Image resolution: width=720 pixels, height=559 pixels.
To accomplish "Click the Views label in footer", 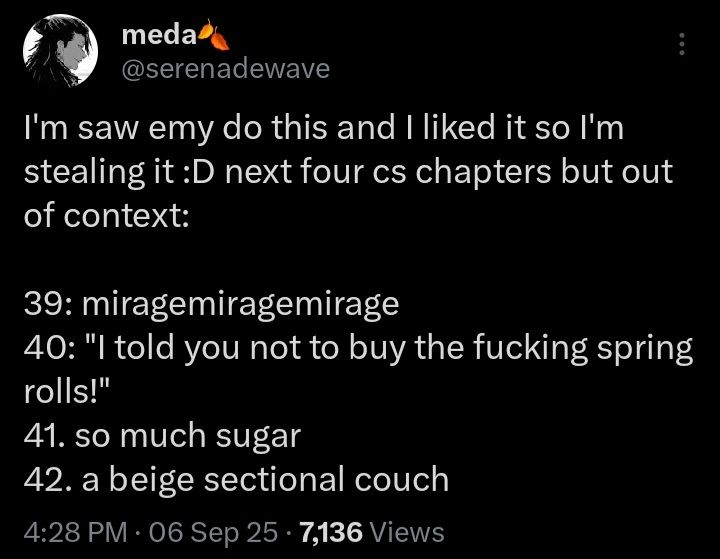I will 407,532.
